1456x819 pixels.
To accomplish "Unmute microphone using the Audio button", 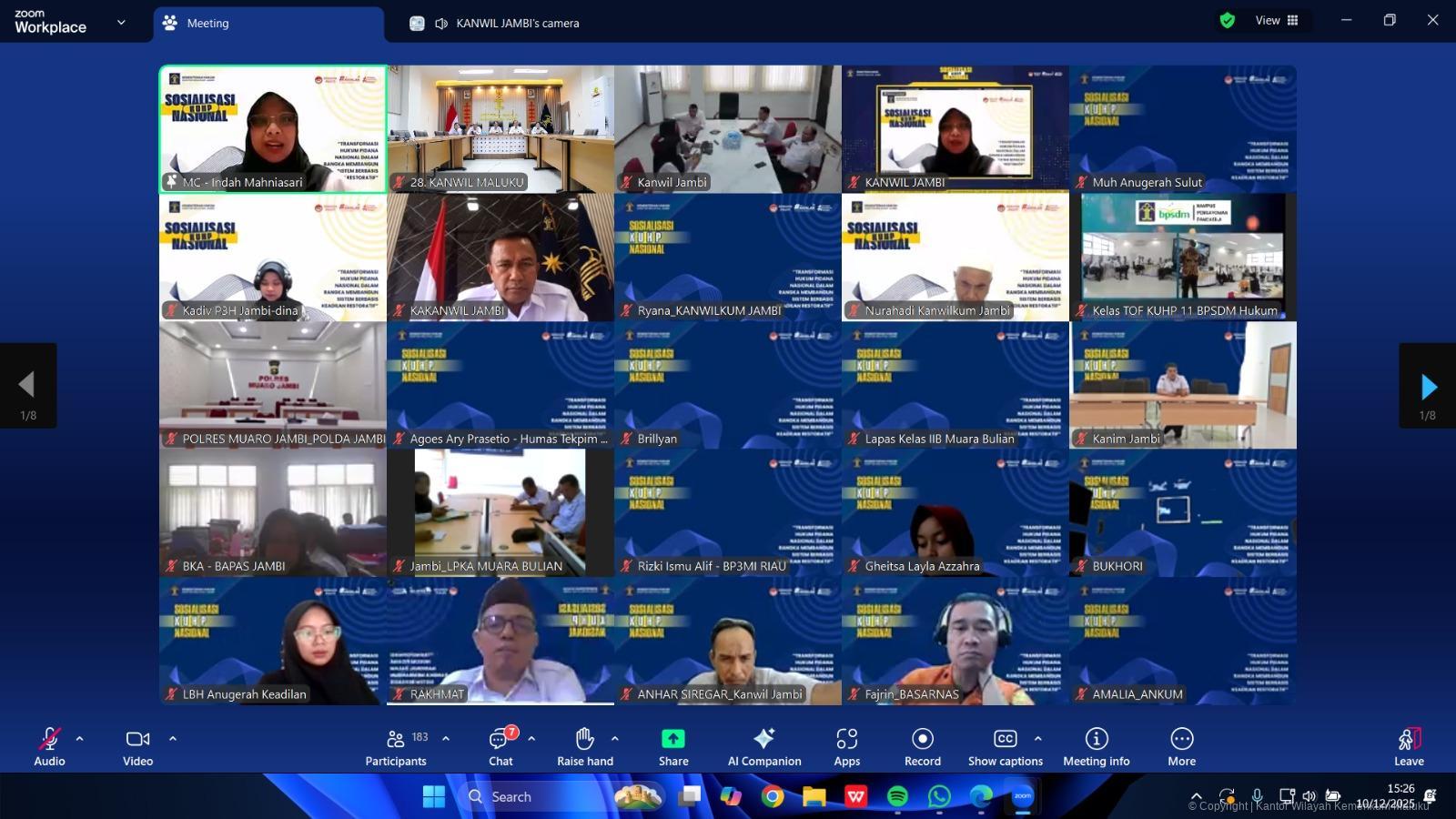I will [49, 746].
